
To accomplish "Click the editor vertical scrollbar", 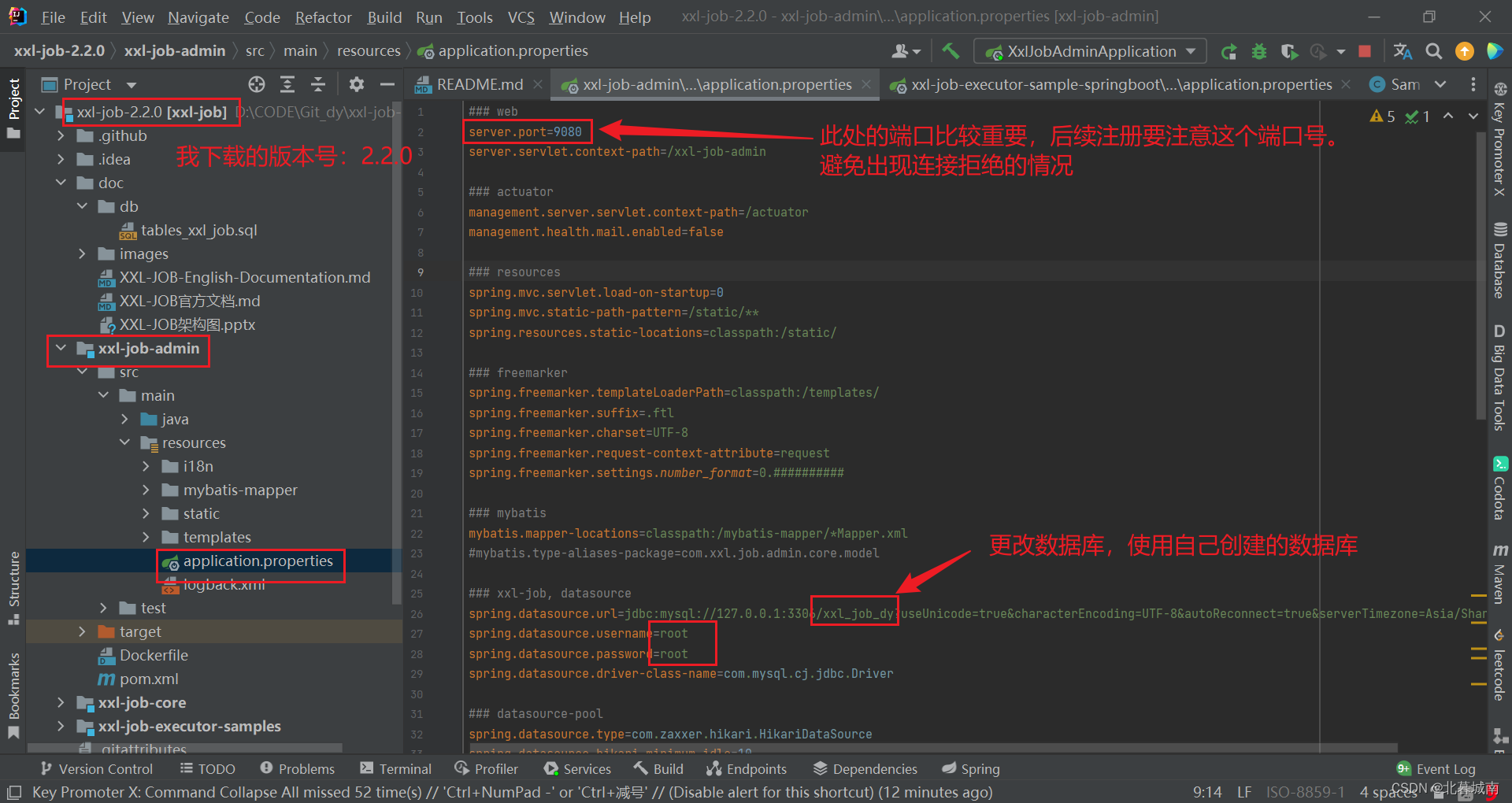I will tap(1481, 276).
